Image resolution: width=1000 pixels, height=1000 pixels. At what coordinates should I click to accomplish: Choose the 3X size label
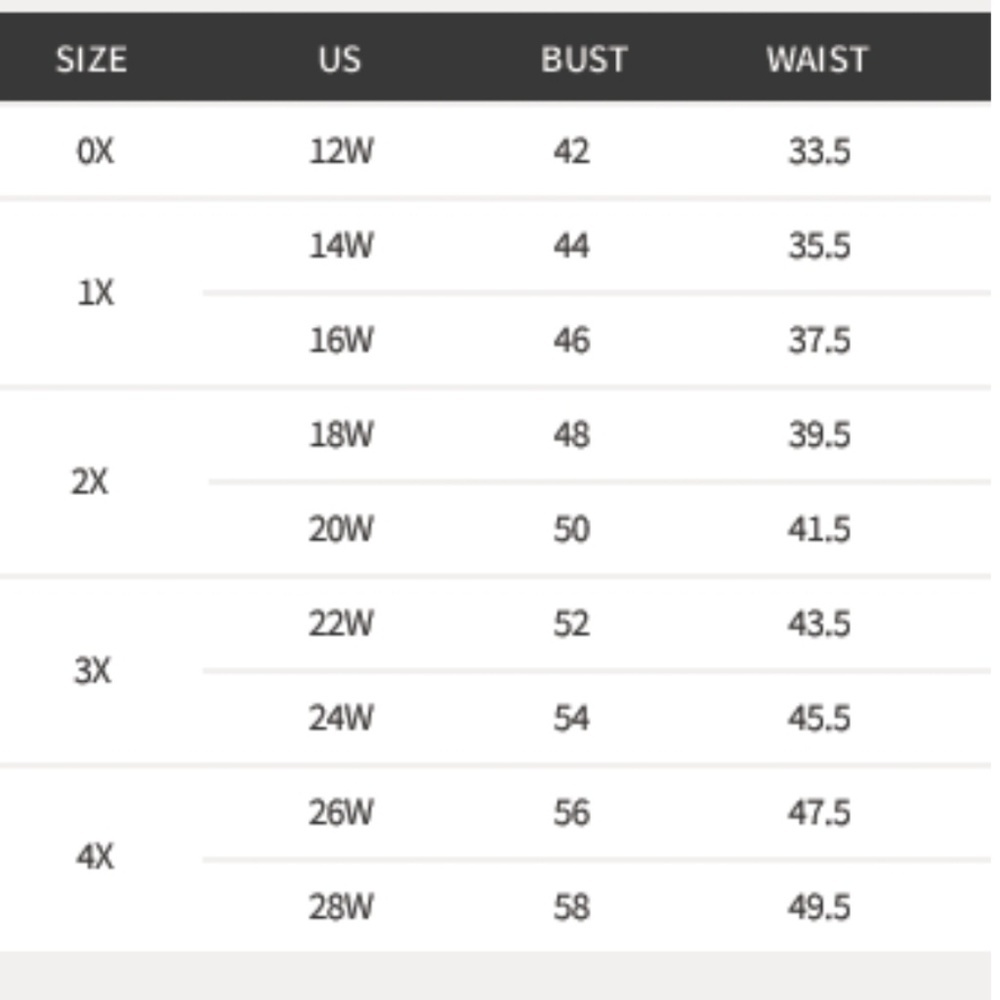click(92, 670)
